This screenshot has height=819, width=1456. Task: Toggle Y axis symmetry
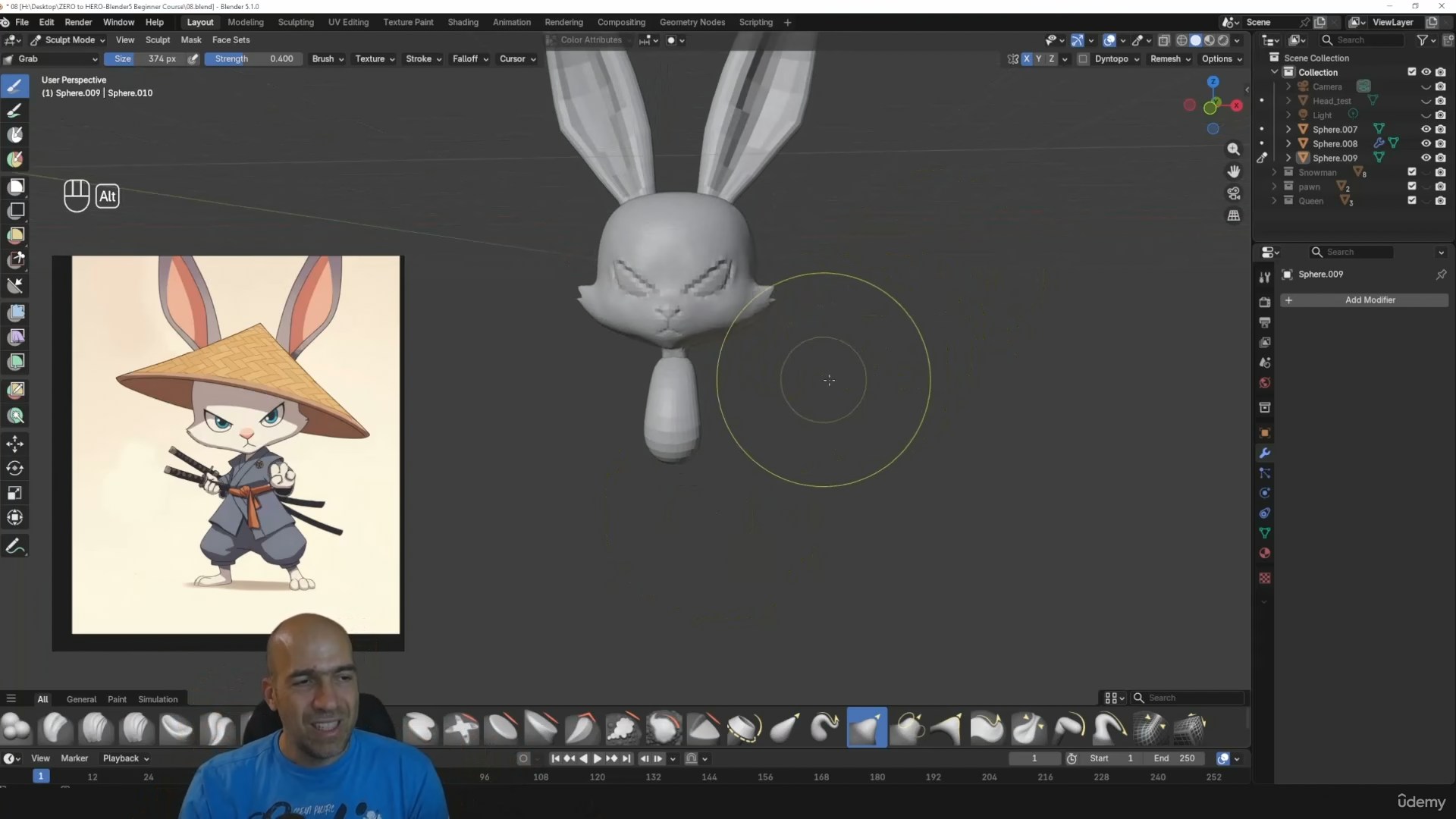(x=1039, y=59)
